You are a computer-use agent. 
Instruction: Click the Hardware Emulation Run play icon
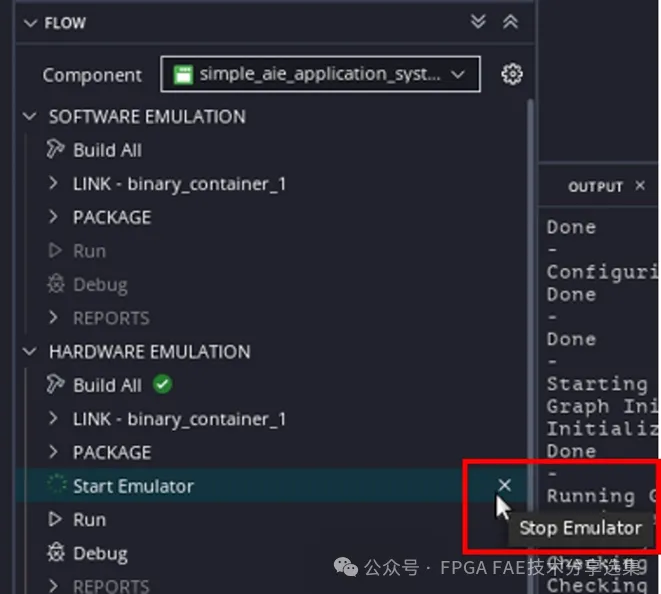pos(55,519)
